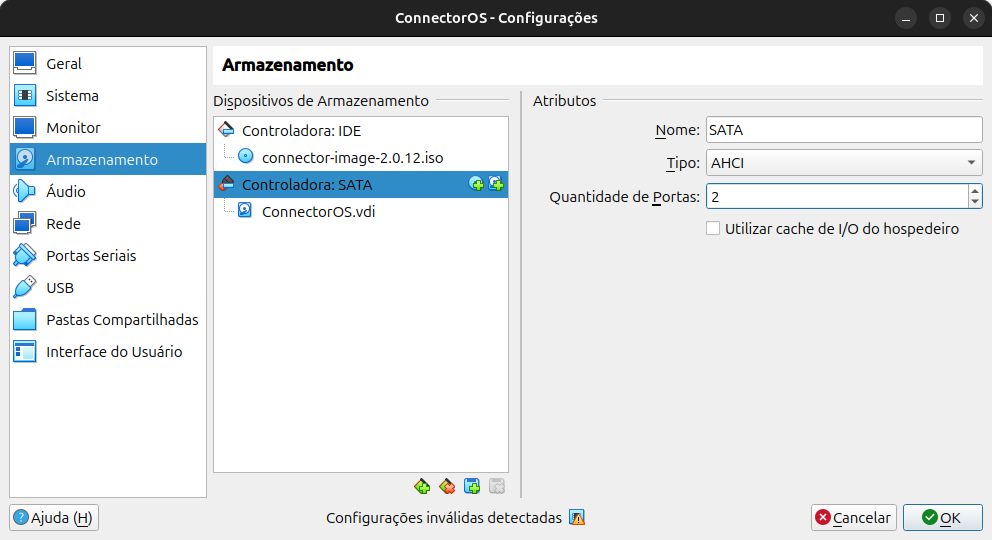Image resolution: width=992 pixels, height=540 pixels.
Task: Select ConnectorOS.vdi disk in the storage tree
Action: pos(318,211)
